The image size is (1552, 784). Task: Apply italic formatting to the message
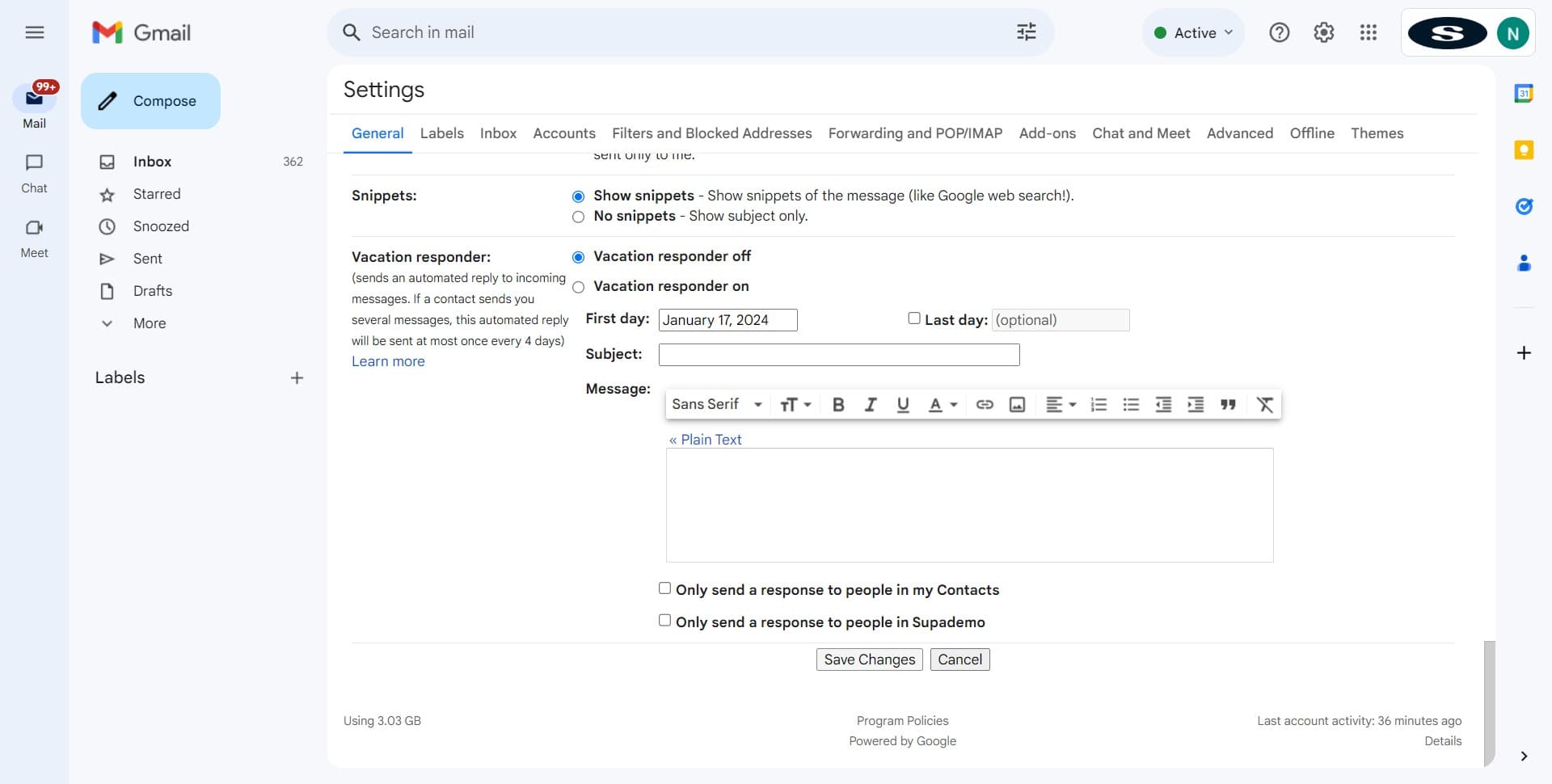click(871, 404)
